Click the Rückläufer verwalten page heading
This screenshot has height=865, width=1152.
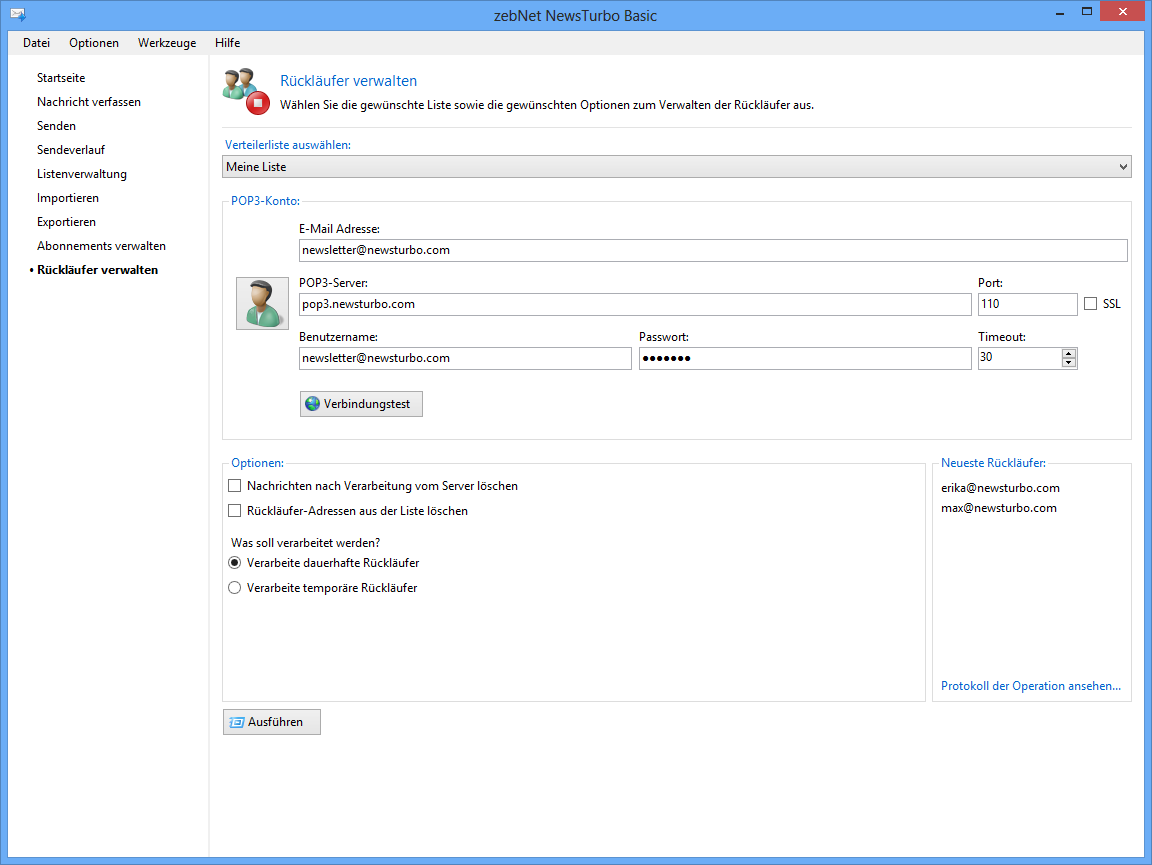point(348,81)
